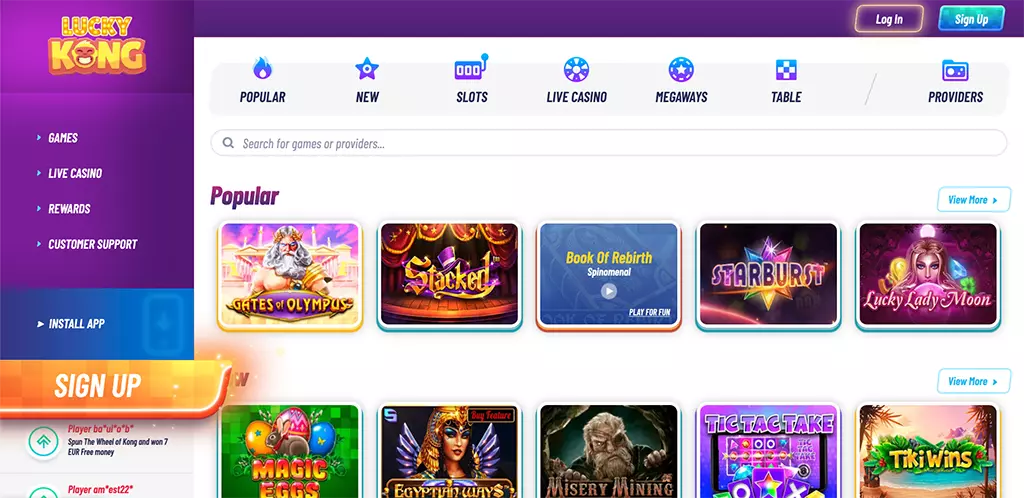The width and height of the screenshot is (1024, 498).
Task: Click the Log In button
Action: 889,19
